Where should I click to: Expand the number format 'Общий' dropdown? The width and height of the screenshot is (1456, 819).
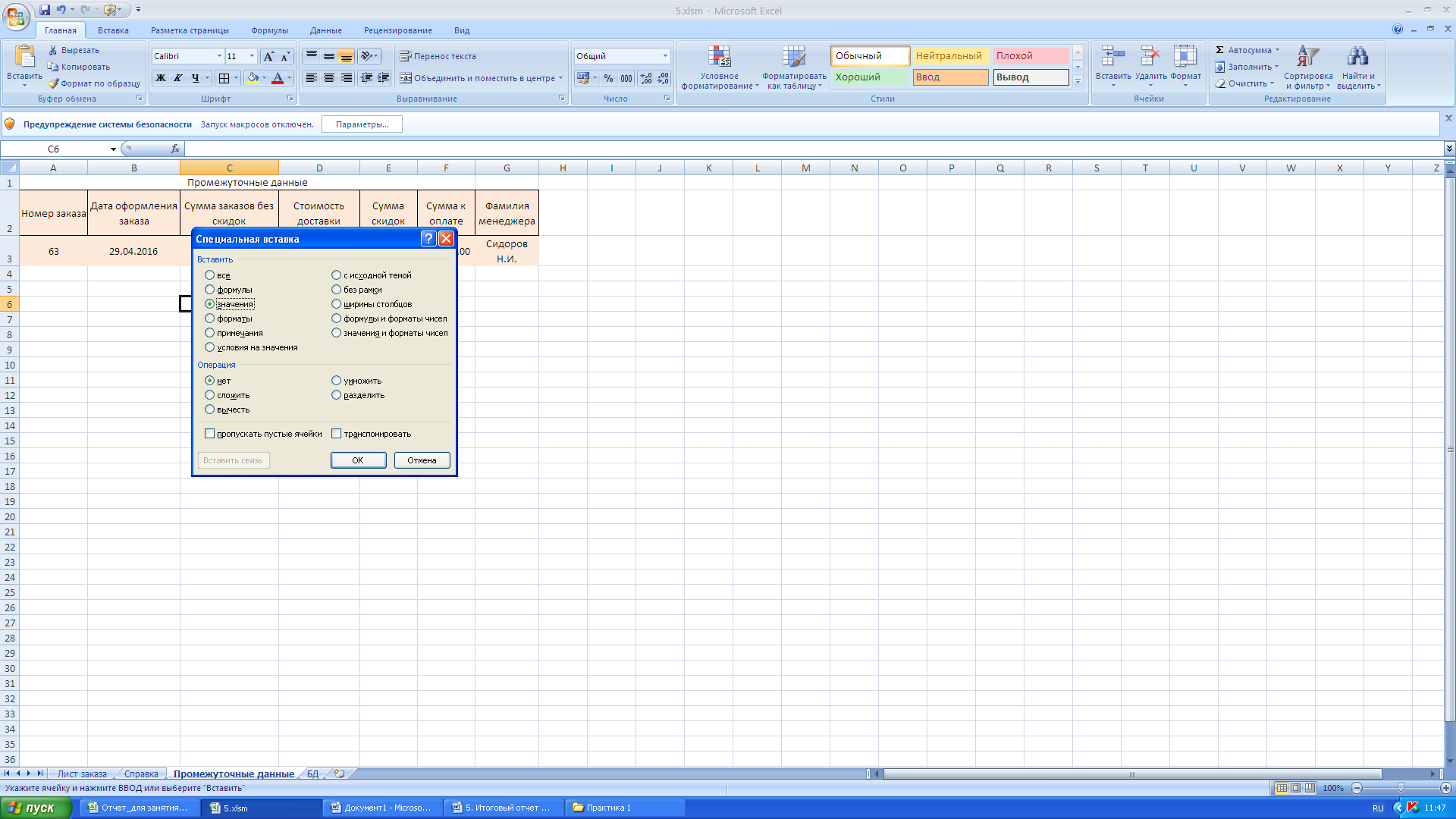pyautogui.click(x=665, y=56)
